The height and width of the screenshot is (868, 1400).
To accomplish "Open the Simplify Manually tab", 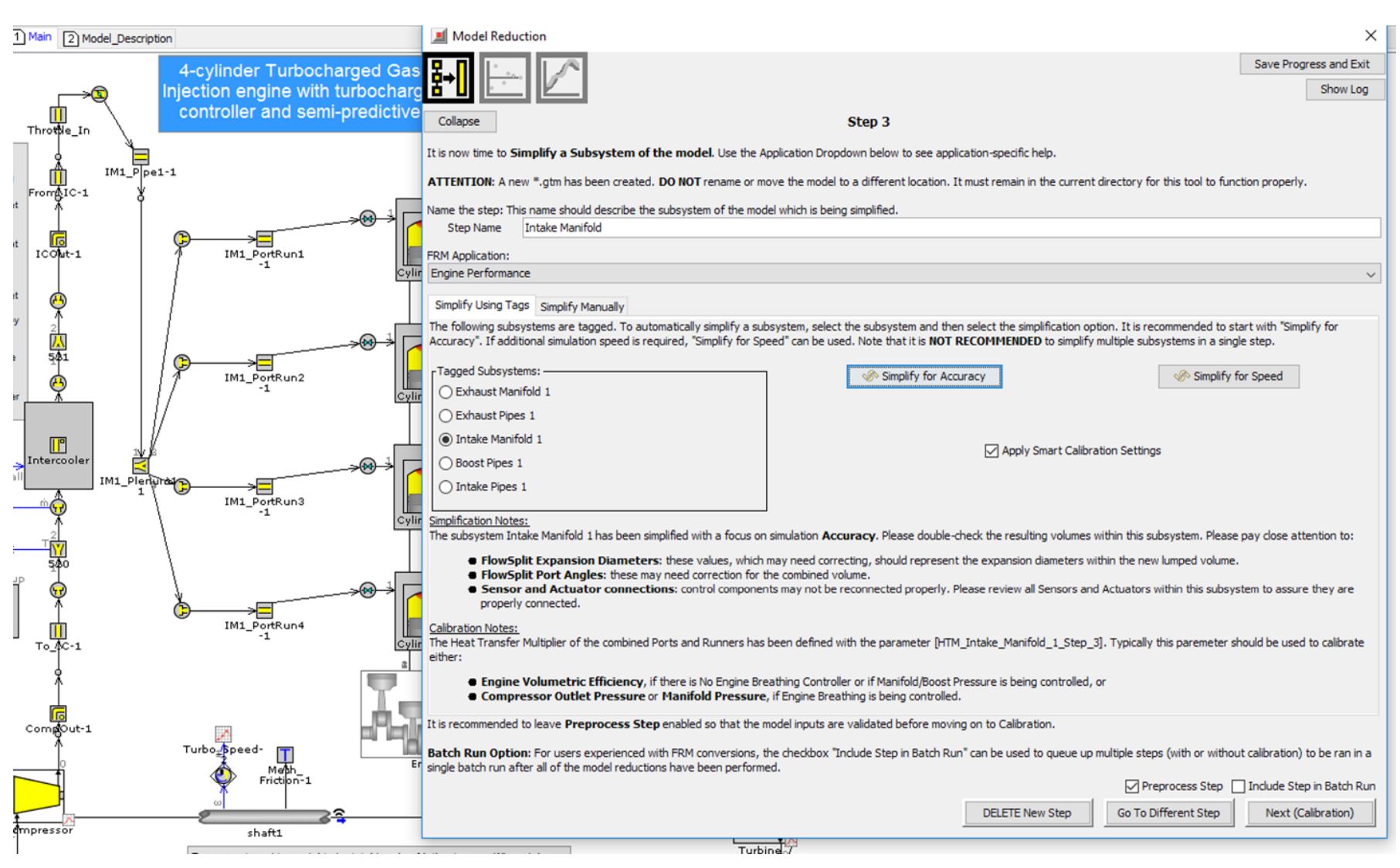I will pyautogui.click(x=583, y=307).
